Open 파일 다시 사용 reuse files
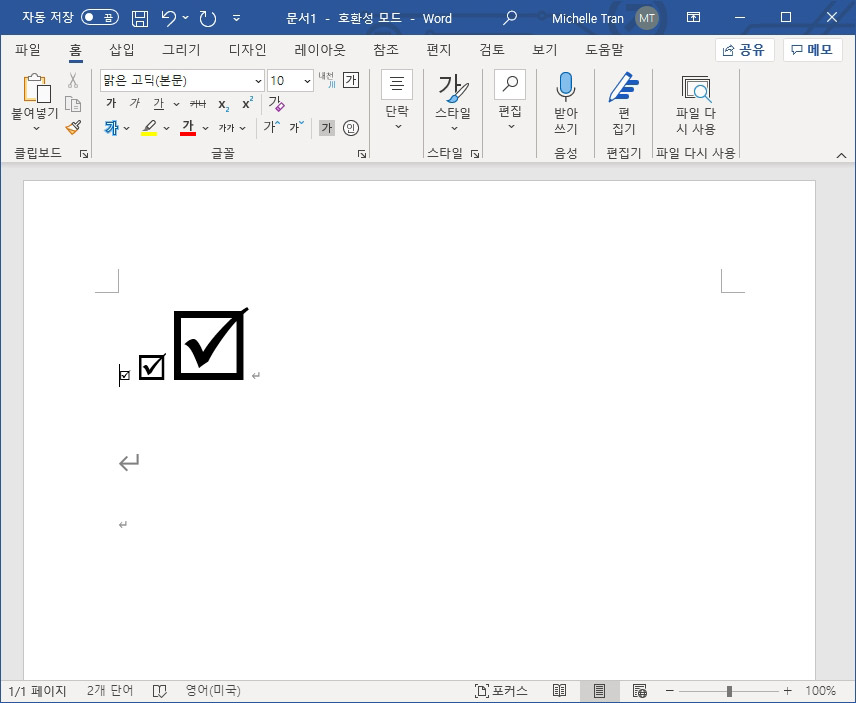The height and width of the screenshot is (703, 856). (696, 103)
